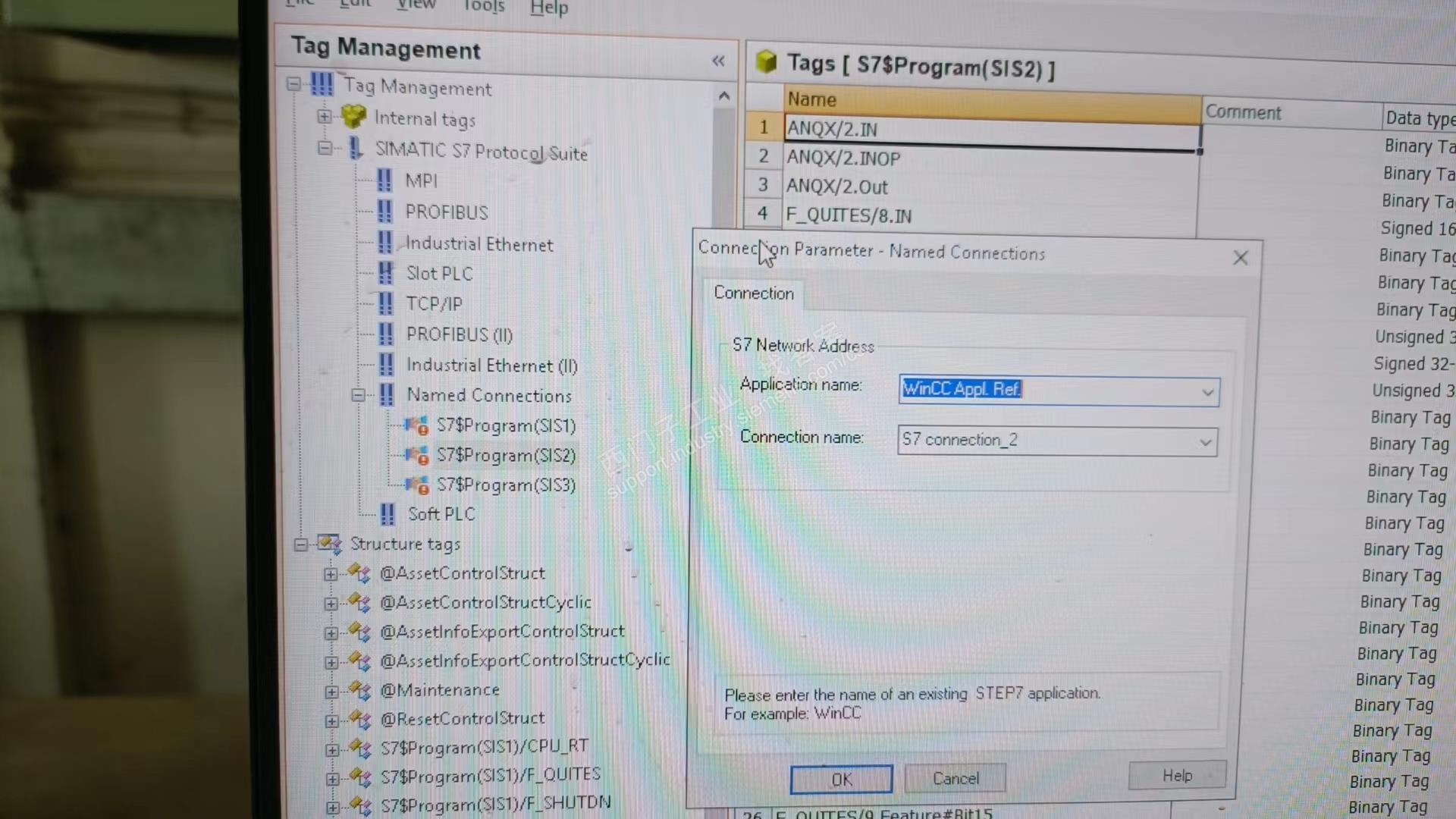The image size is (1456, 819).
Task: Click the @Maintenance structure tag icon
Action: point(359,690)
